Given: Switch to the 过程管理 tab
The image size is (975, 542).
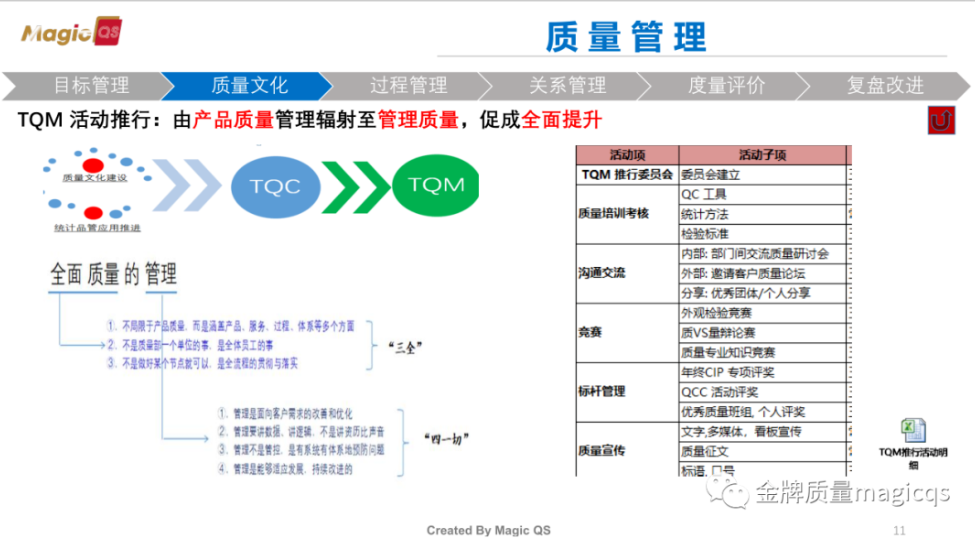Looking at the screenshot, I should 409,85.
